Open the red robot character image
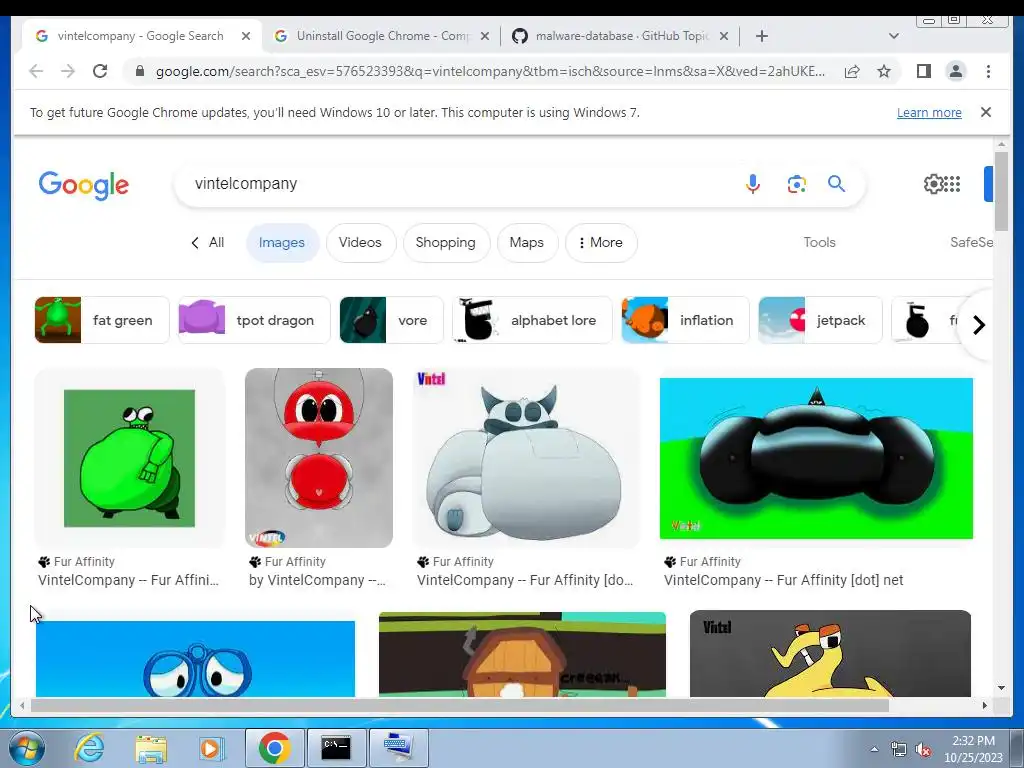1024x768 pixels. (319, 458)
